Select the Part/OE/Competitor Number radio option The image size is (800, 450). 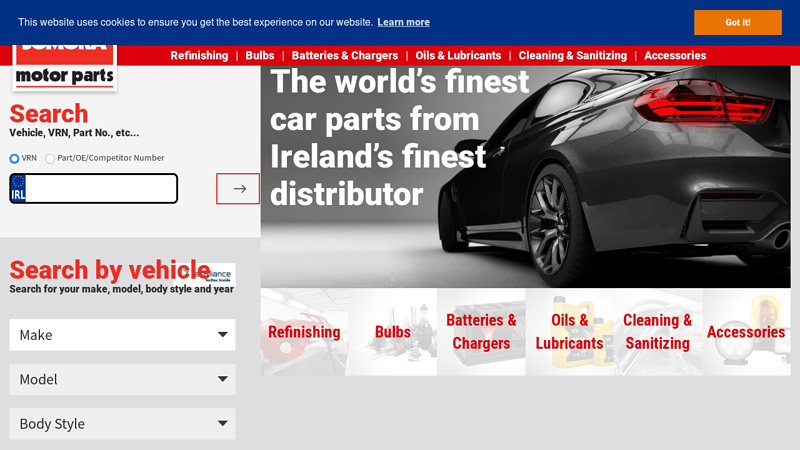point(50,159)
